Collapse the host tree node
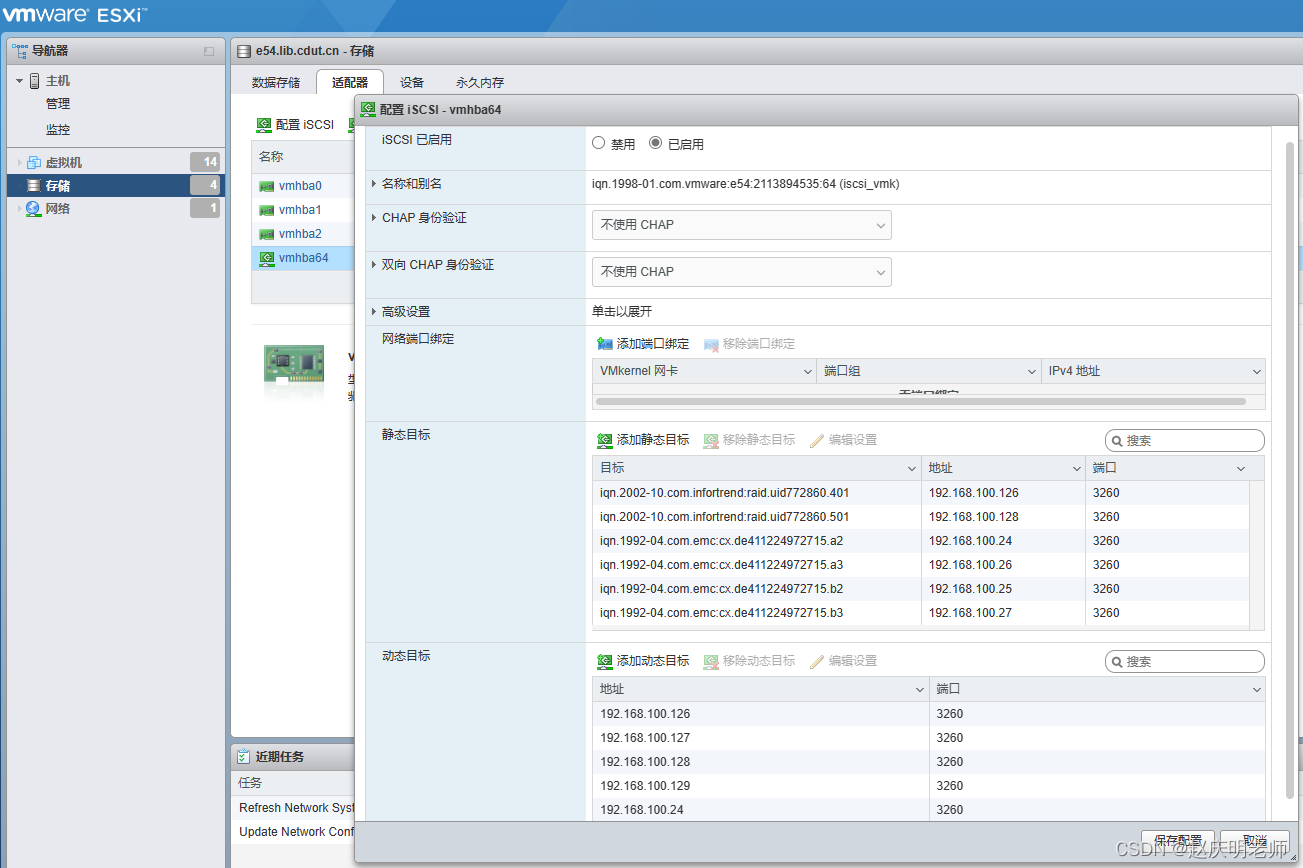Screen dimensions: 1303x868 [19, 81]
